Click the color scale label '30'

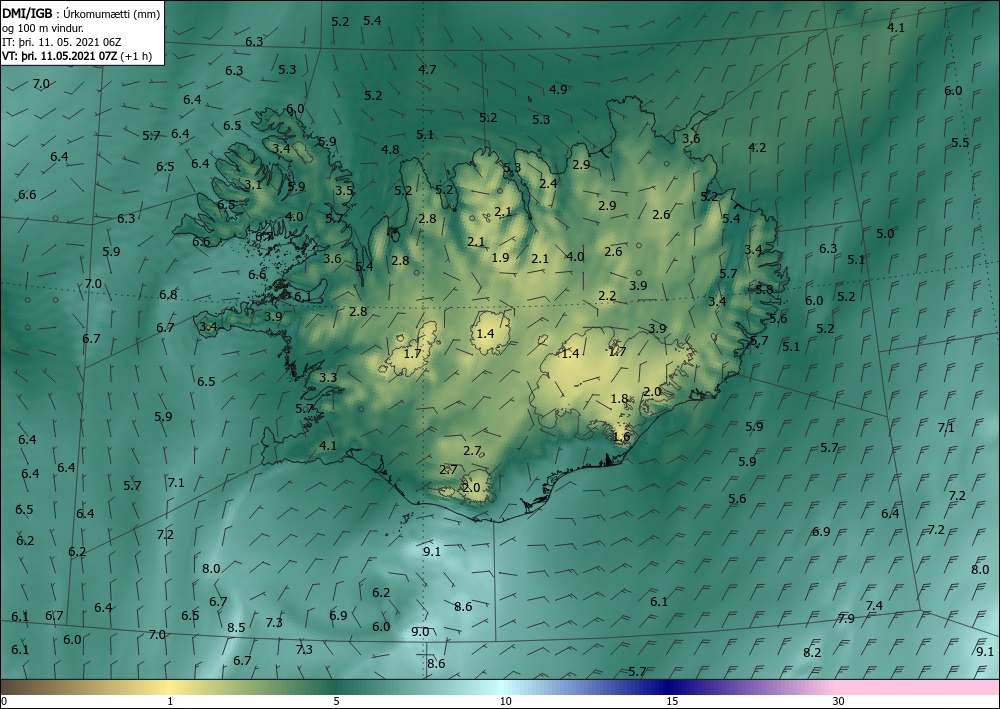839,701
